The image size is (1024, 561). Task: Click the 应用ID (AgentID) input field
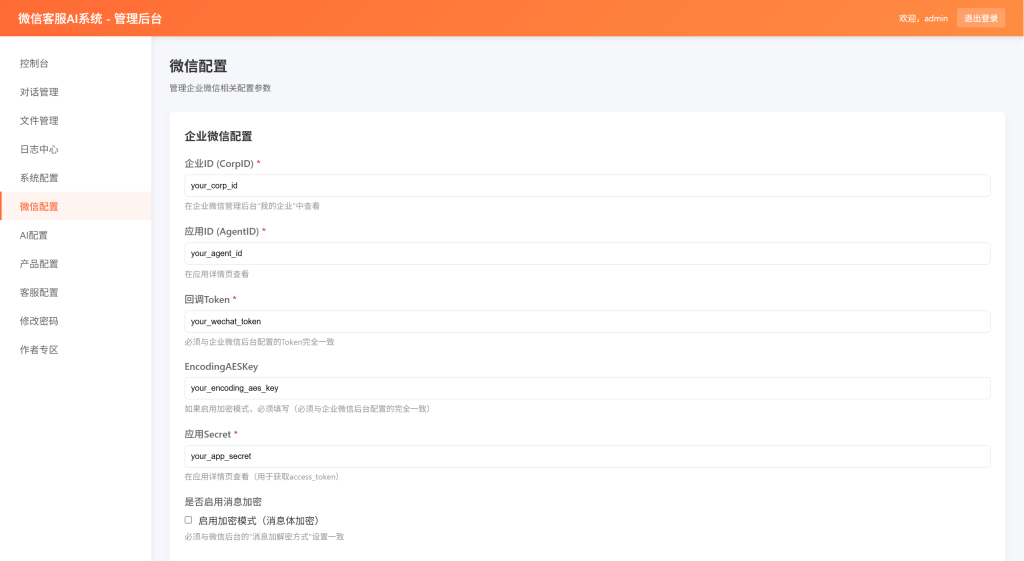[x=587, y=253]
